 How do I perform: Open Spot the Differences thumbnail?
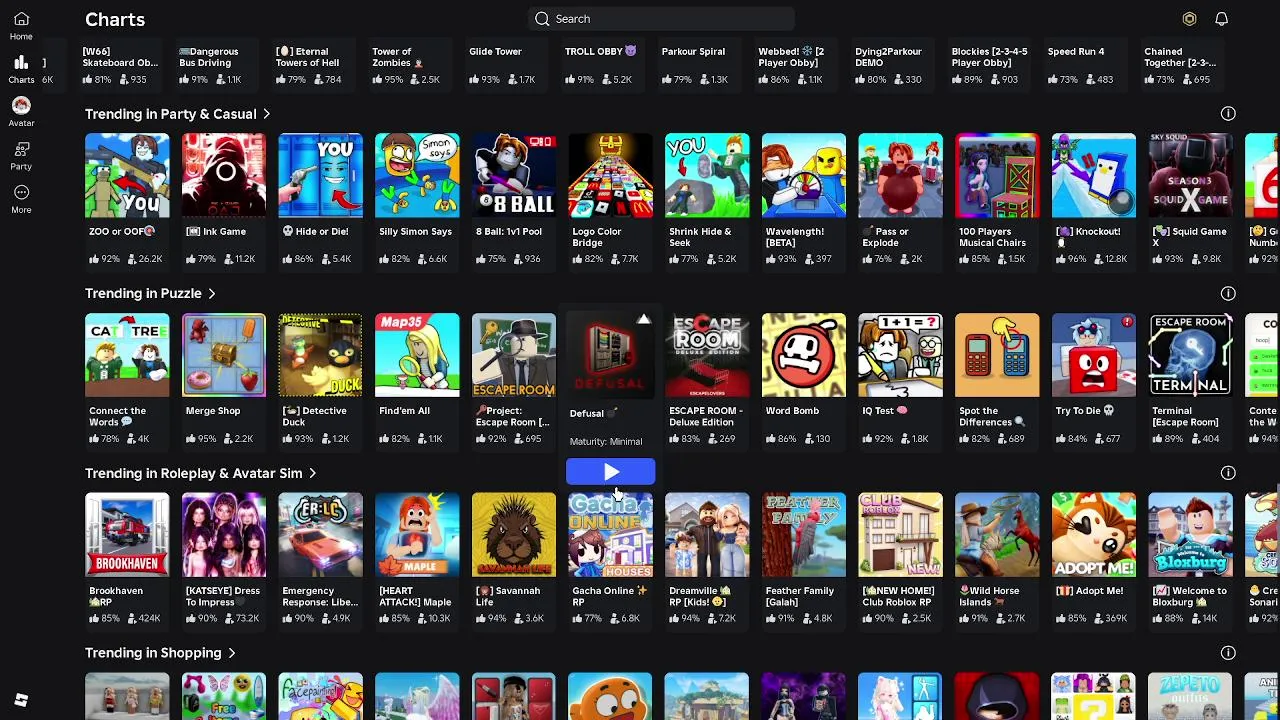pyautogui.click(x=997, y=355)
